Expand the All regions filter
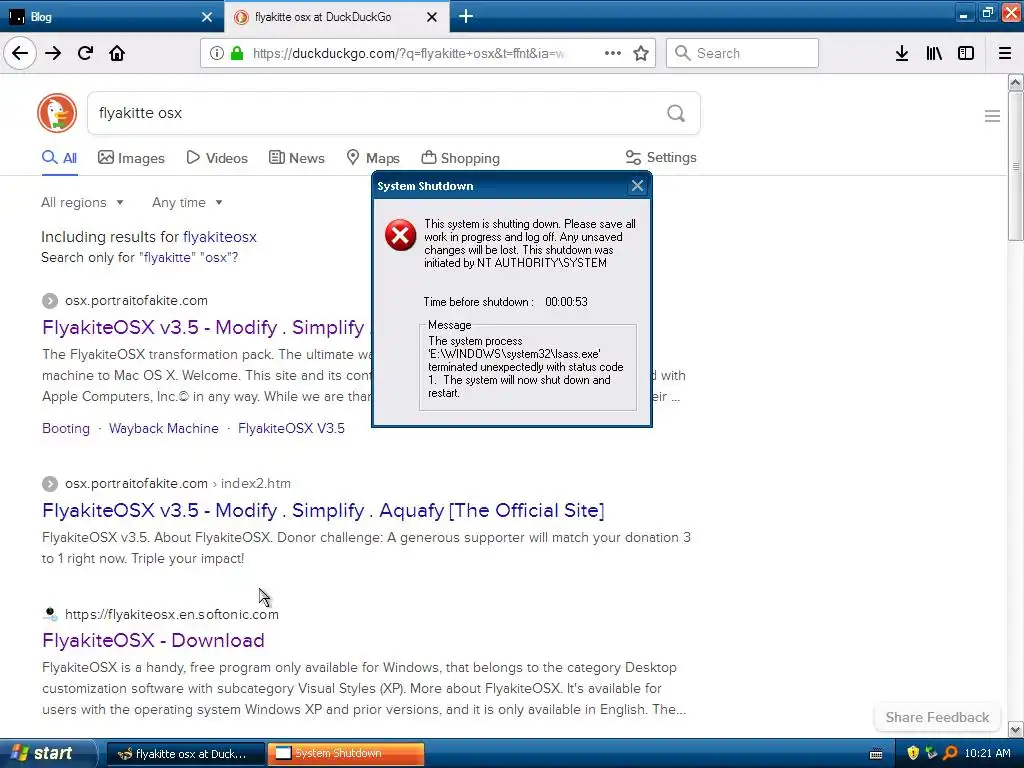The width and height of the screenshot is (1024, 768). (82, 202)
